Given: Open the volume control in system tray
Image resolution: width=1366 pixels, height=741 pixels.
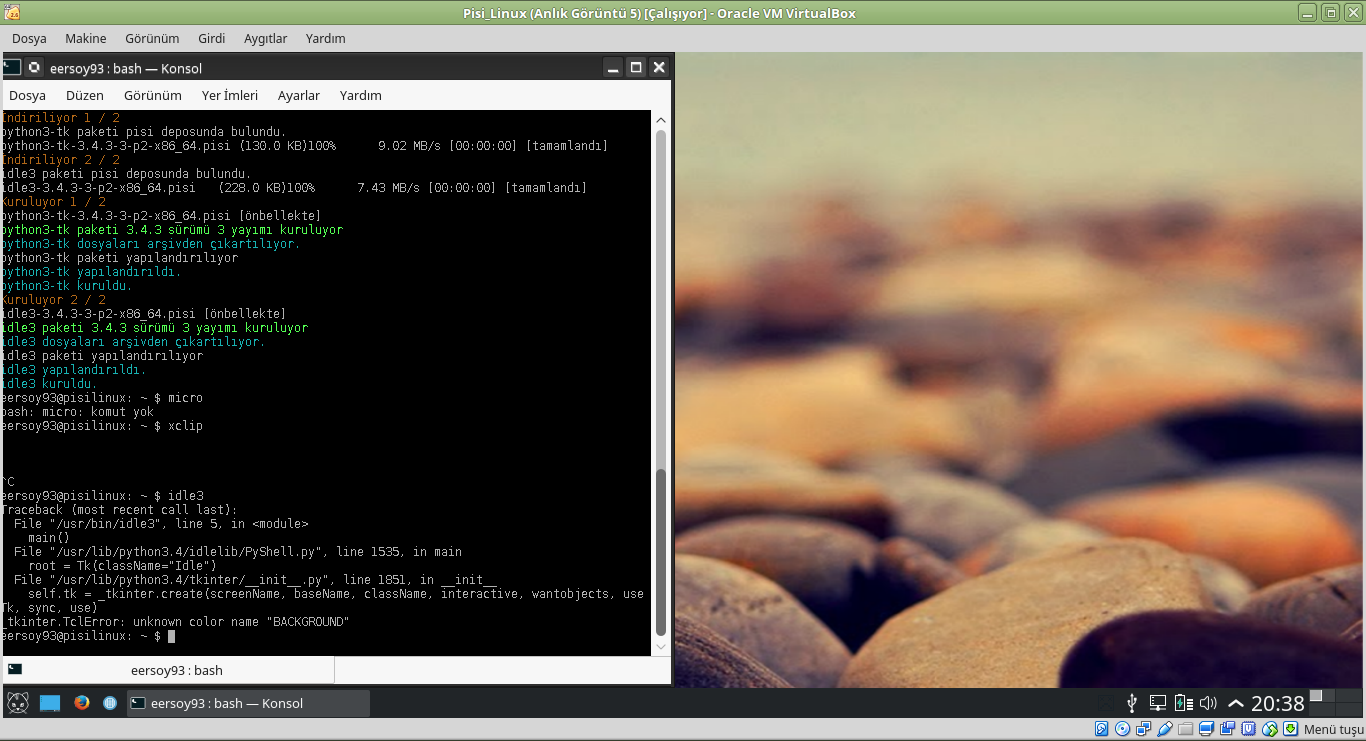Looking at the screenshot, I should click(x=1208, y=703).
